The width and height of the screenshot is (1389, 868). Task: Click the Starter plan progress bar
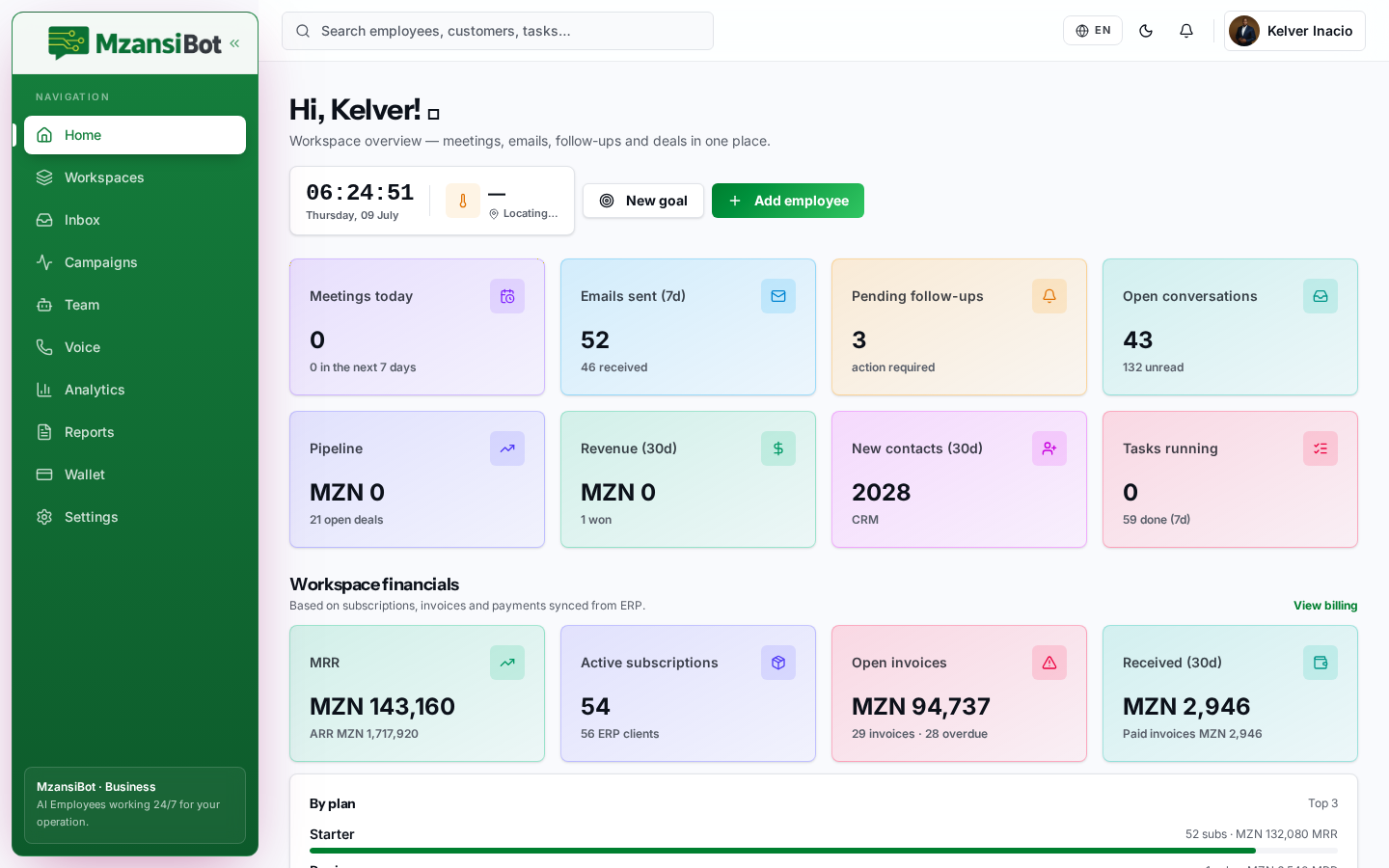pos(824,851)
